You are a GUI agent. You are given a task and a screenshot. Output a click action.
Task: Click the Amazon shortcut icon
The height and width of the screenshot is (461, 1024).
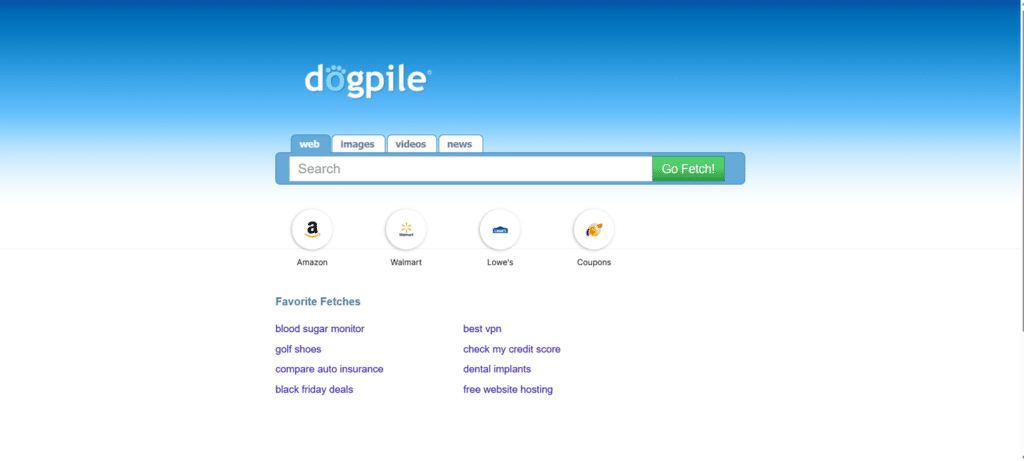coord(312,230)
